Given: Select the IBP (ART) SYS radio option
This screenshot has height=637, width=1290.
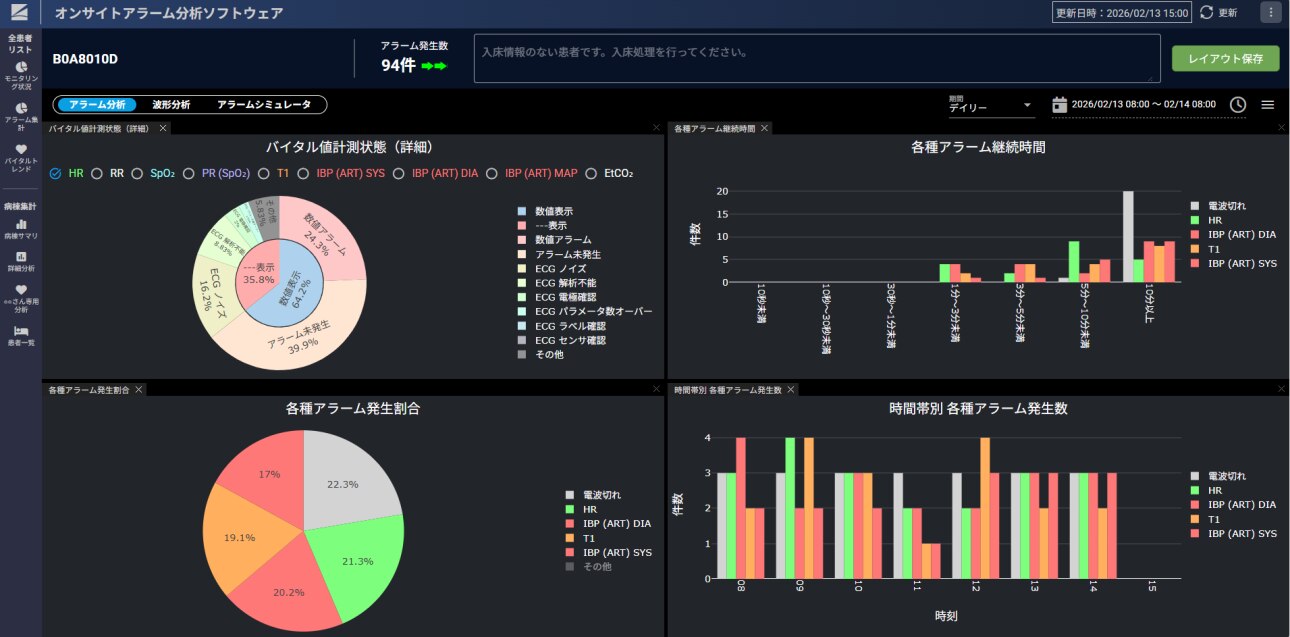Looking at the screenshot, I should pos(303,173).
